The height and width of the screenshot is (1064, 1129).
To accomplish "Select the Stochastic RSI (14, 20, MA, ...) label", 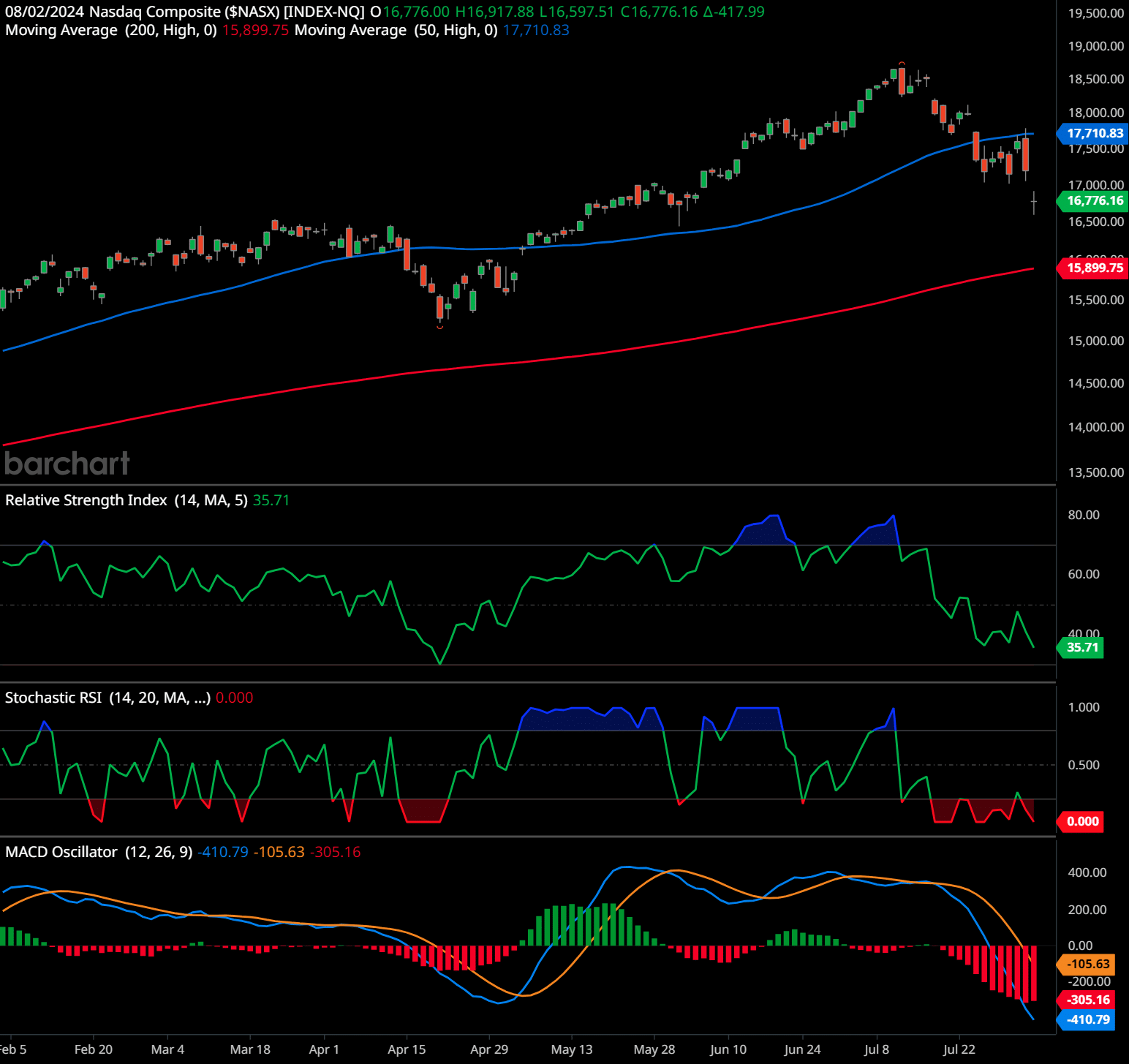I will (107, 698).
